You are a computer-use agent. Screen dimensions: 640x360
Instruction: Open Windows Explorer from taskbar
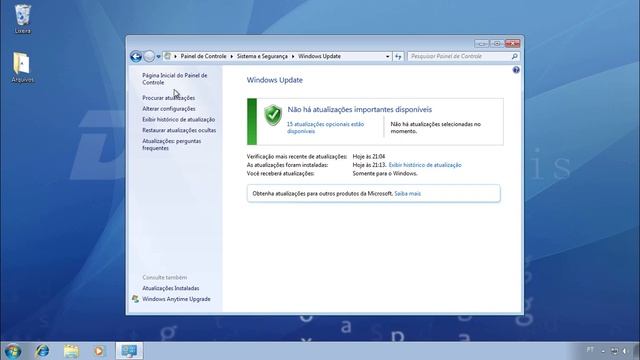(71, 351)
